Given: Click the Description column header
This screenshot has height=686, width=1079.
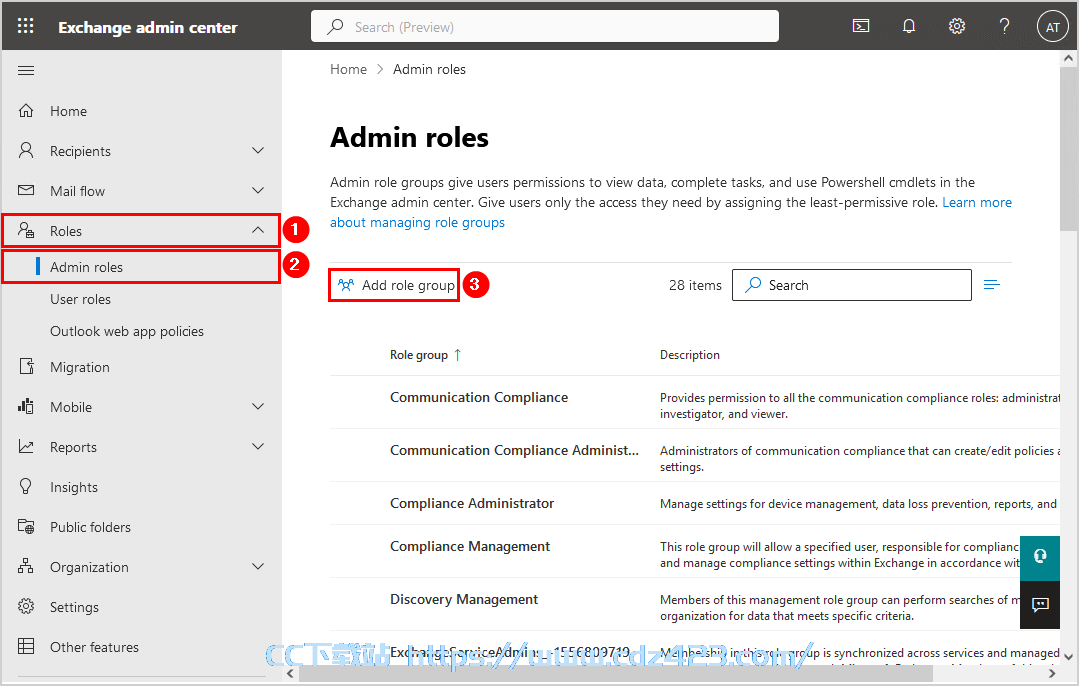Looking at the screenshot, I should coord(690,355).
